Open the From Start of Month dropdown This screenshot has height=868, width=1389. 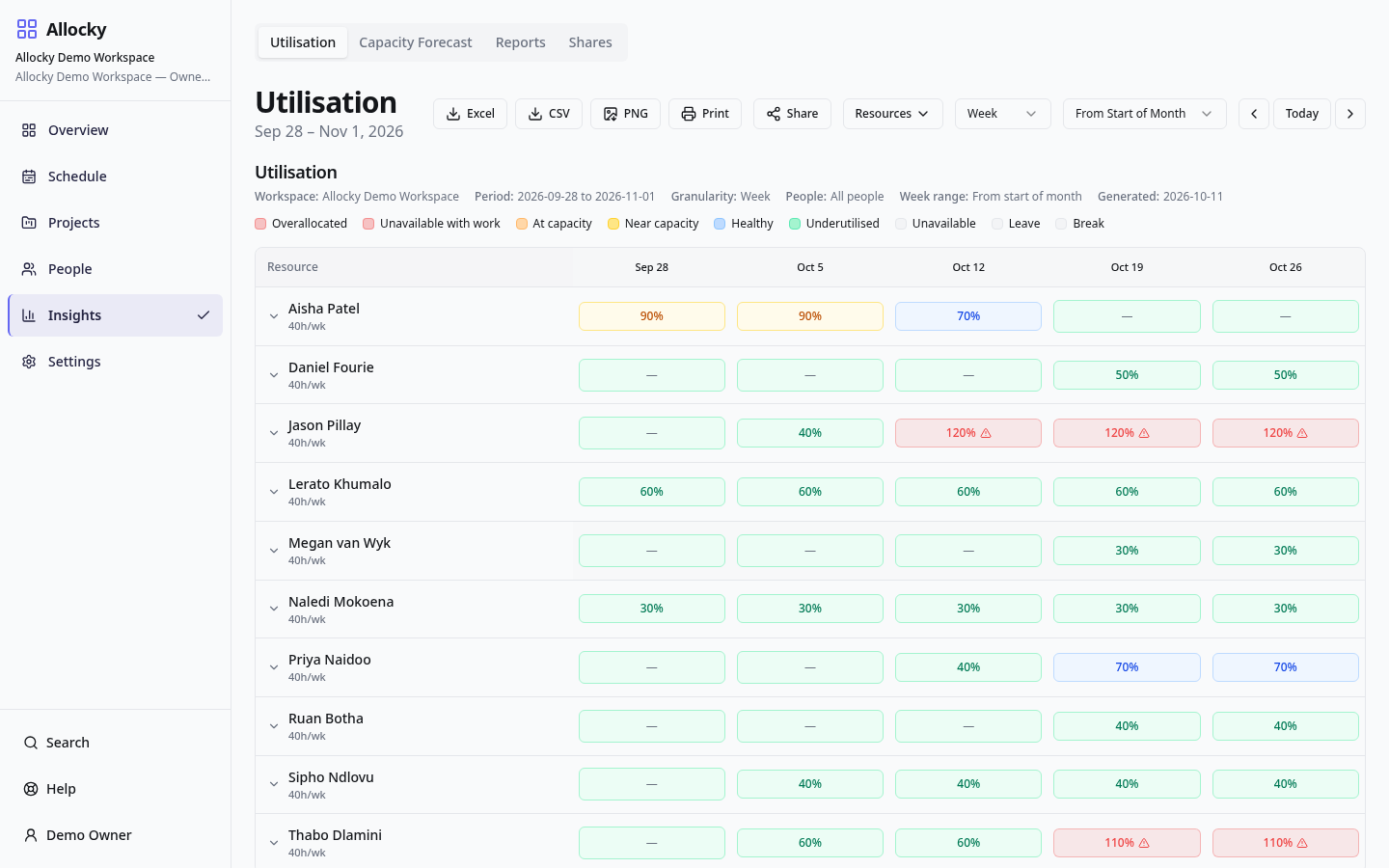1144,114
